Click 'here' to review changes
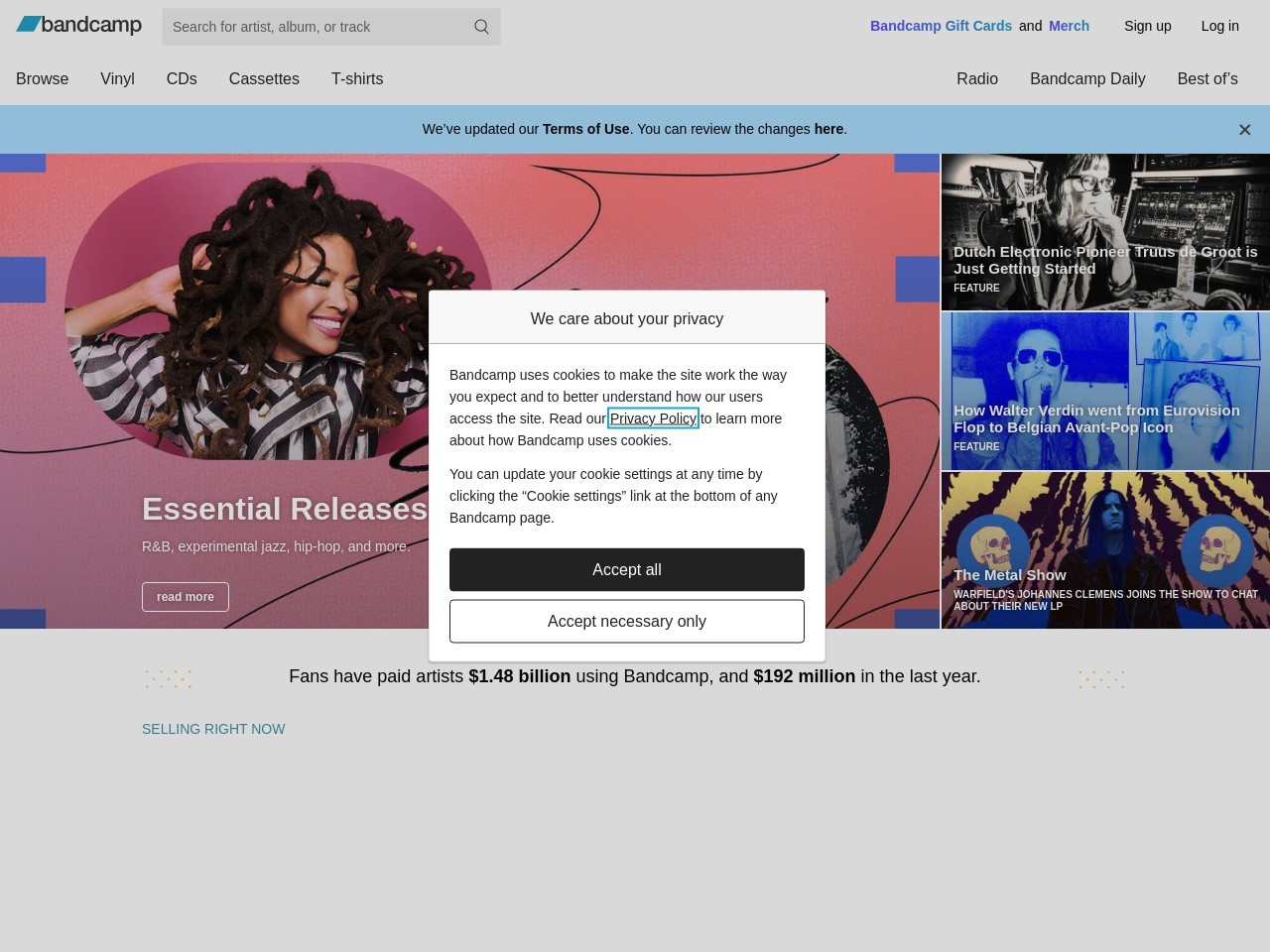 828,129
